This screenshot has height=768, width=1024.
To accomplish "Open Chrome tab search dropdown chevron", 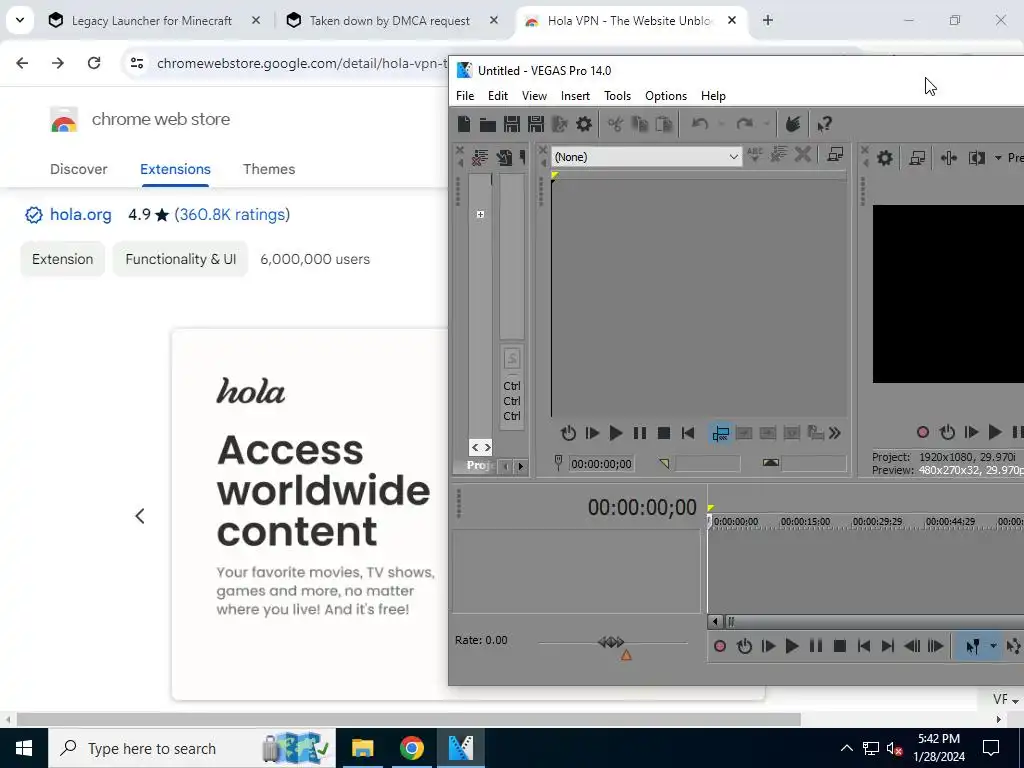I will pyautogui.click(x=20, y=20).
